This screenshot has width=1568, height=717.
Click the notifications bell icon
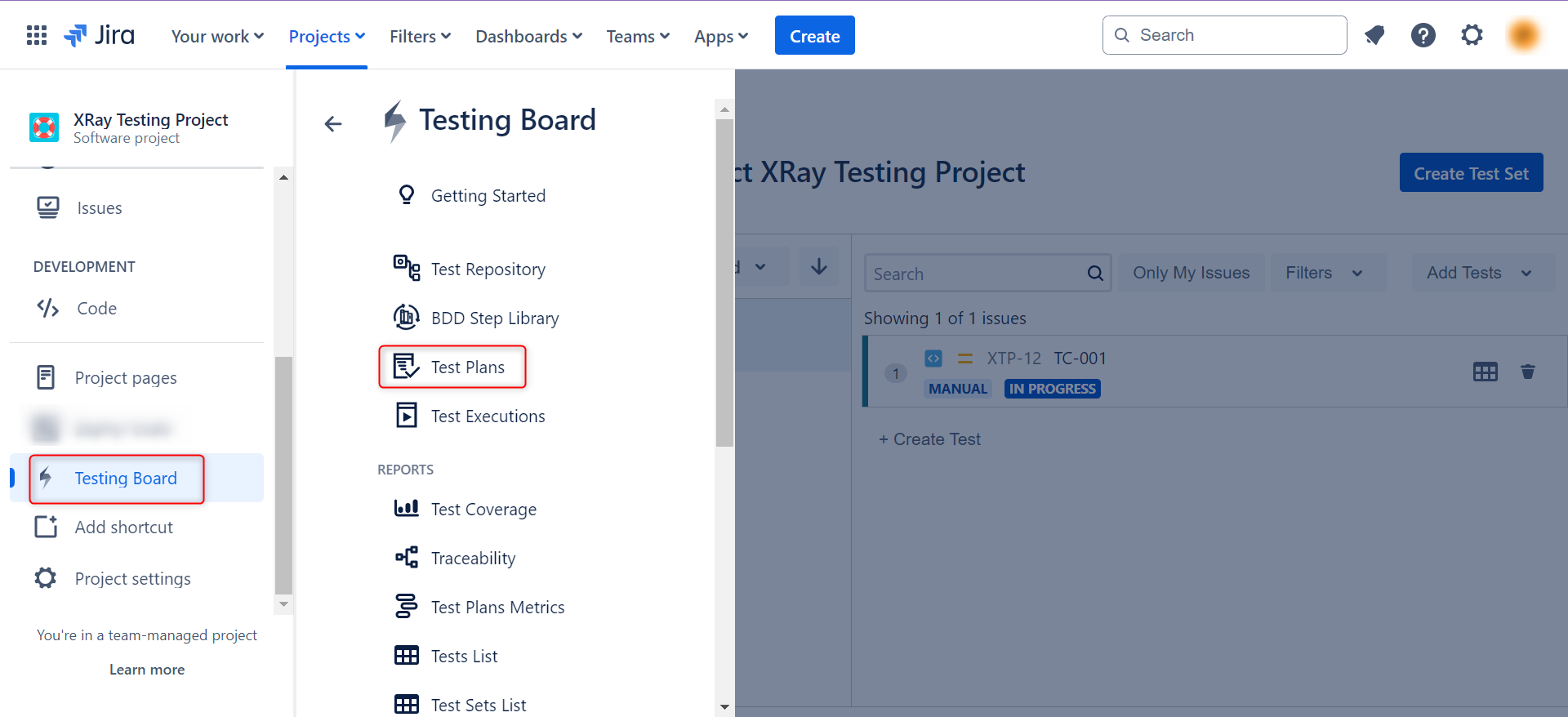pos(1374,35)
